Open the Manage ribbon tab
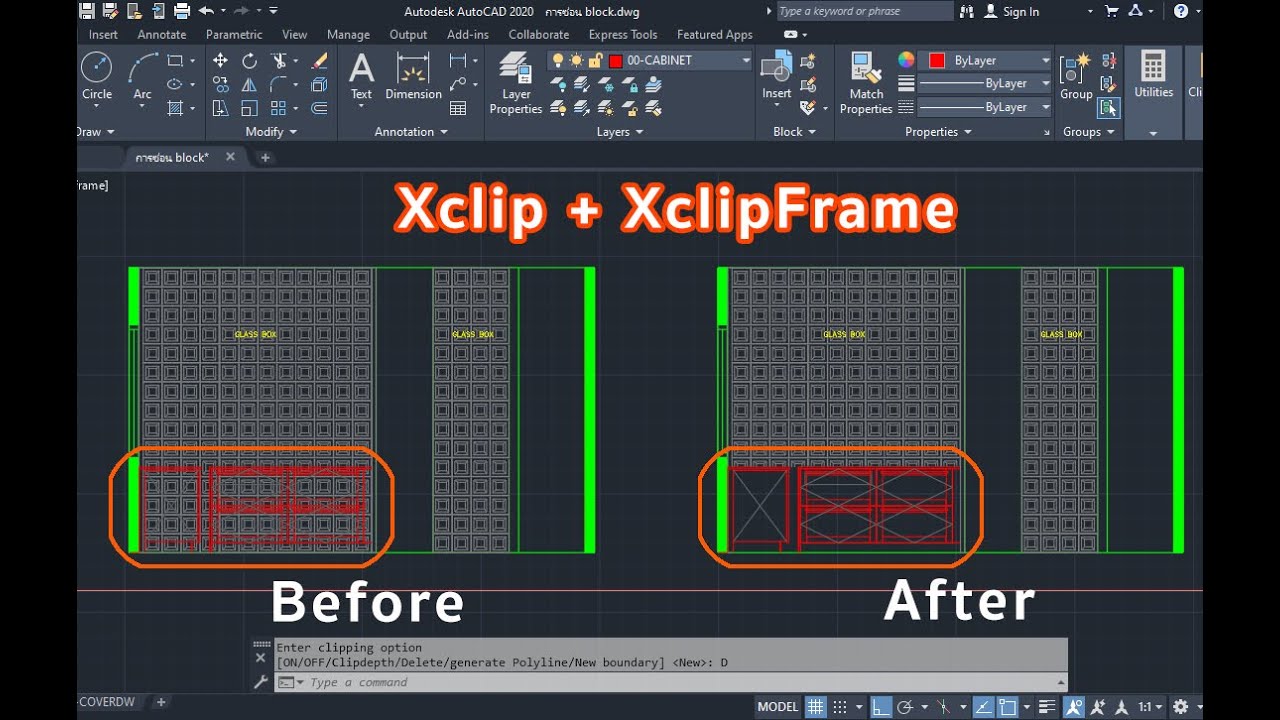This screenshot has height=720, width=1280. coord(348,34)
